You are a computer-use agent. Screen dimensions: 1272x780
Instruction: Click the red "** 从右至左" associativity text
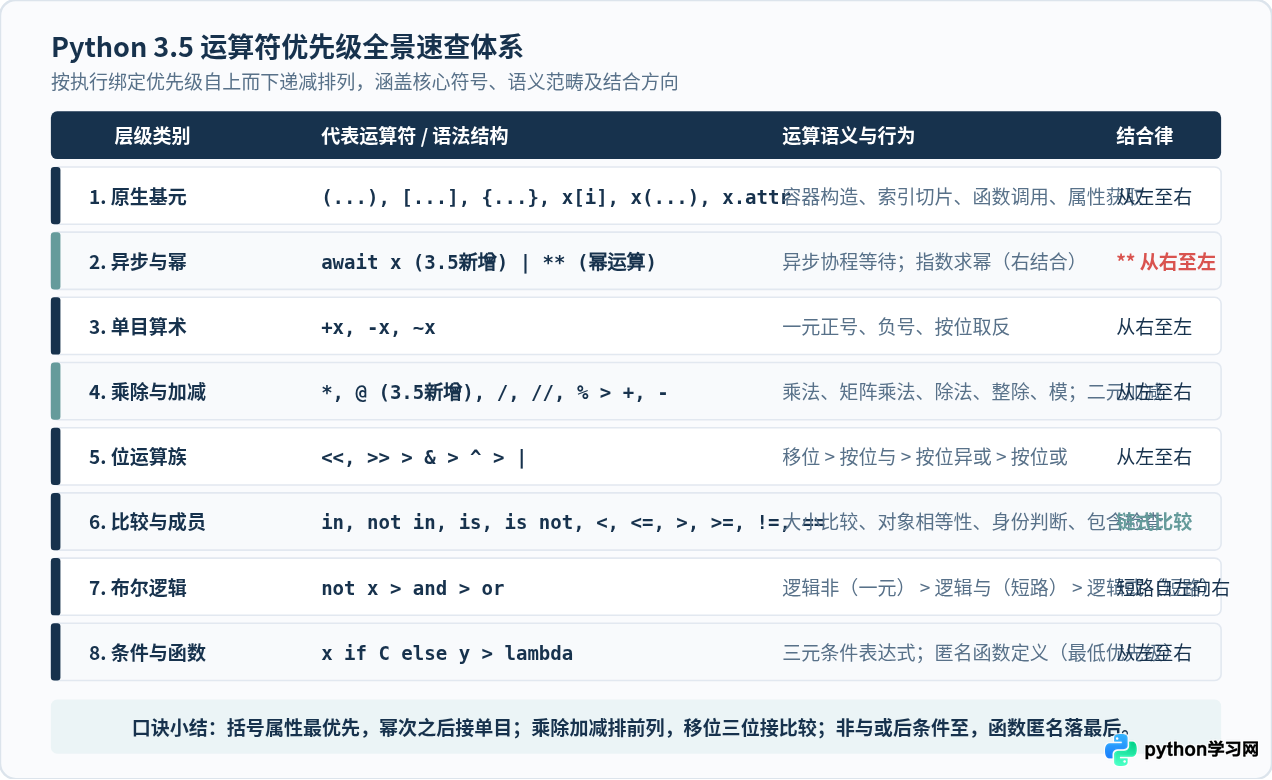coord(1166,262)
